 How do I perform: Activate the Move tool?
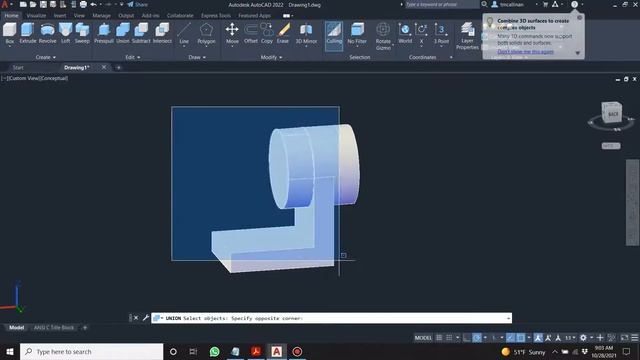(x=232, y=33)
